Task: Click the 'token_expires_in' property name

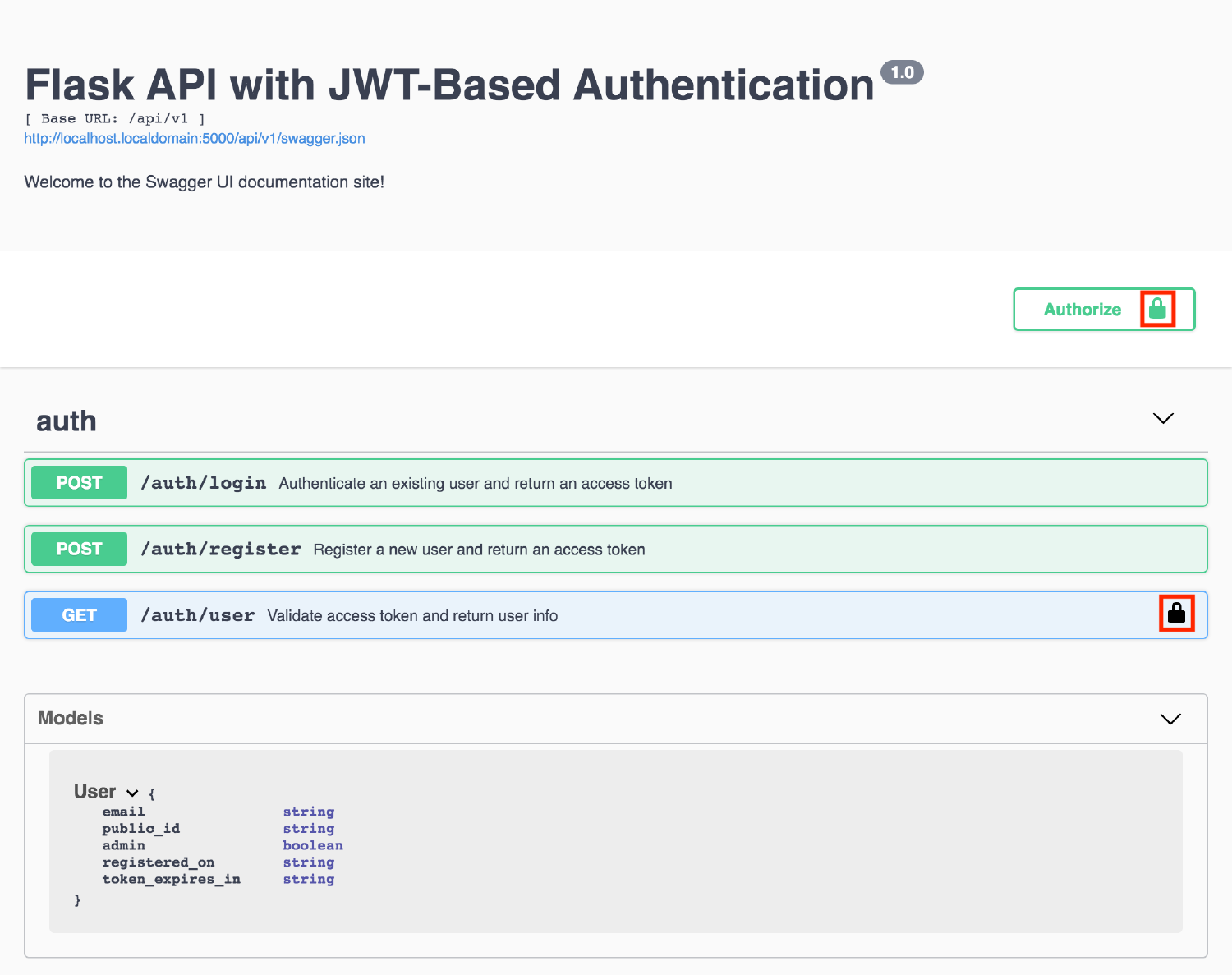Action: (x=171, y=879)
